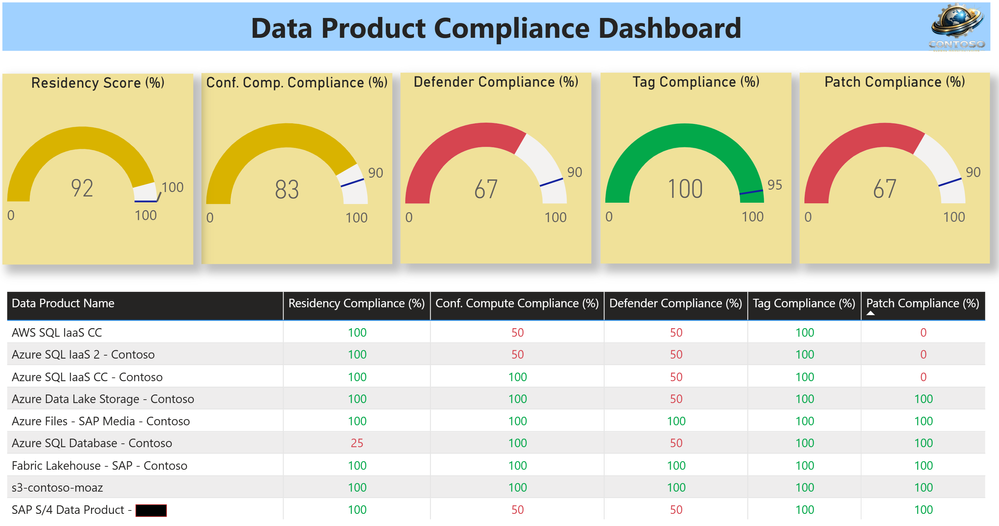Select the Defender Compliance gauge arc
The height and width of the screenshot is (526, 999).
(486, 163)
